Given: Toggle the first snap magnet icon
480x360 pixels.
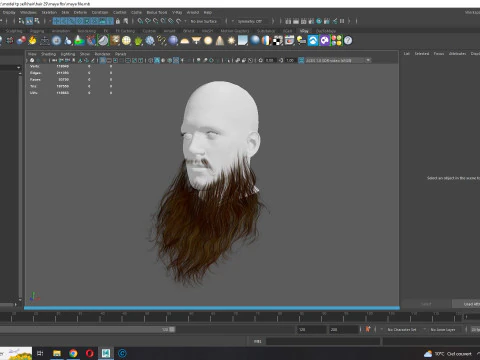Looking at the screenshot, I should pos(140,21).
